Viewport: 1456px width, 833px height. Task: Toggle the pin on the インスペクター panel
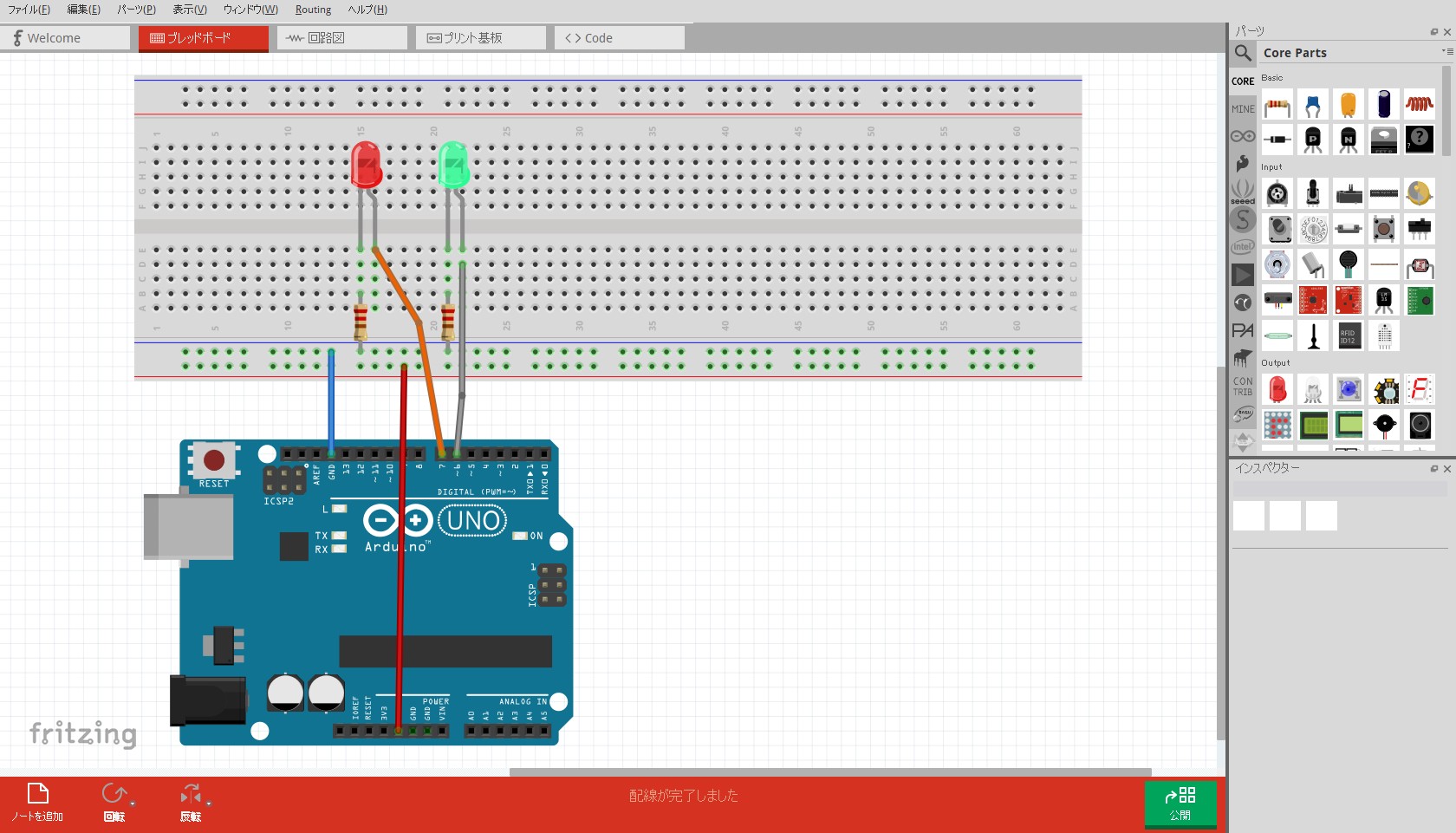(x=1434, y=469)
